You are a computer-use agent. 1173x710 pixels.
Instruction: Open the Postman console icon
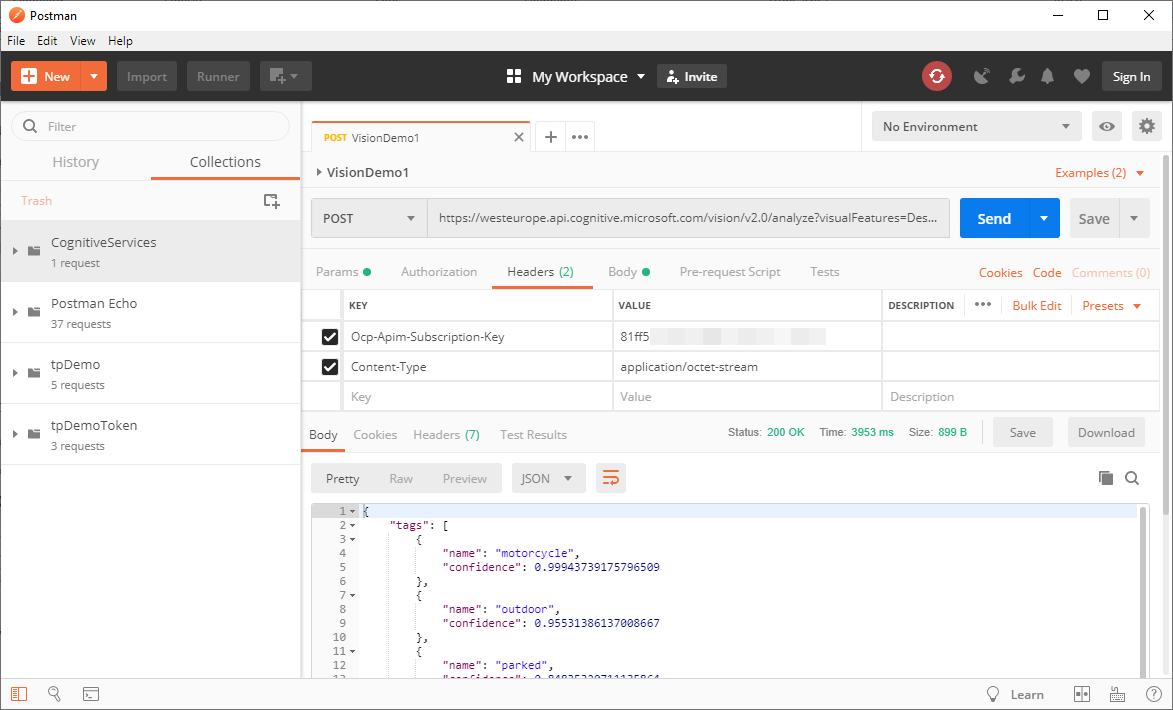(x=90, y=694)
